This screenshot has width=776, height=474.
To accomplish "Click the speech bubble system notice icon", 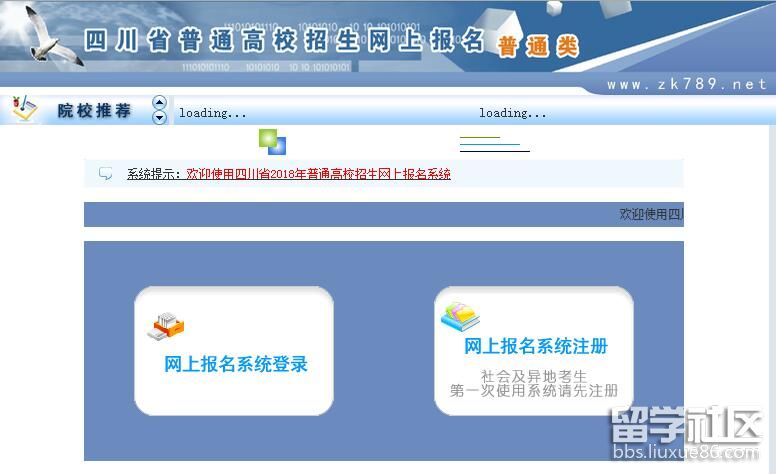I will [x=106, y=174].
